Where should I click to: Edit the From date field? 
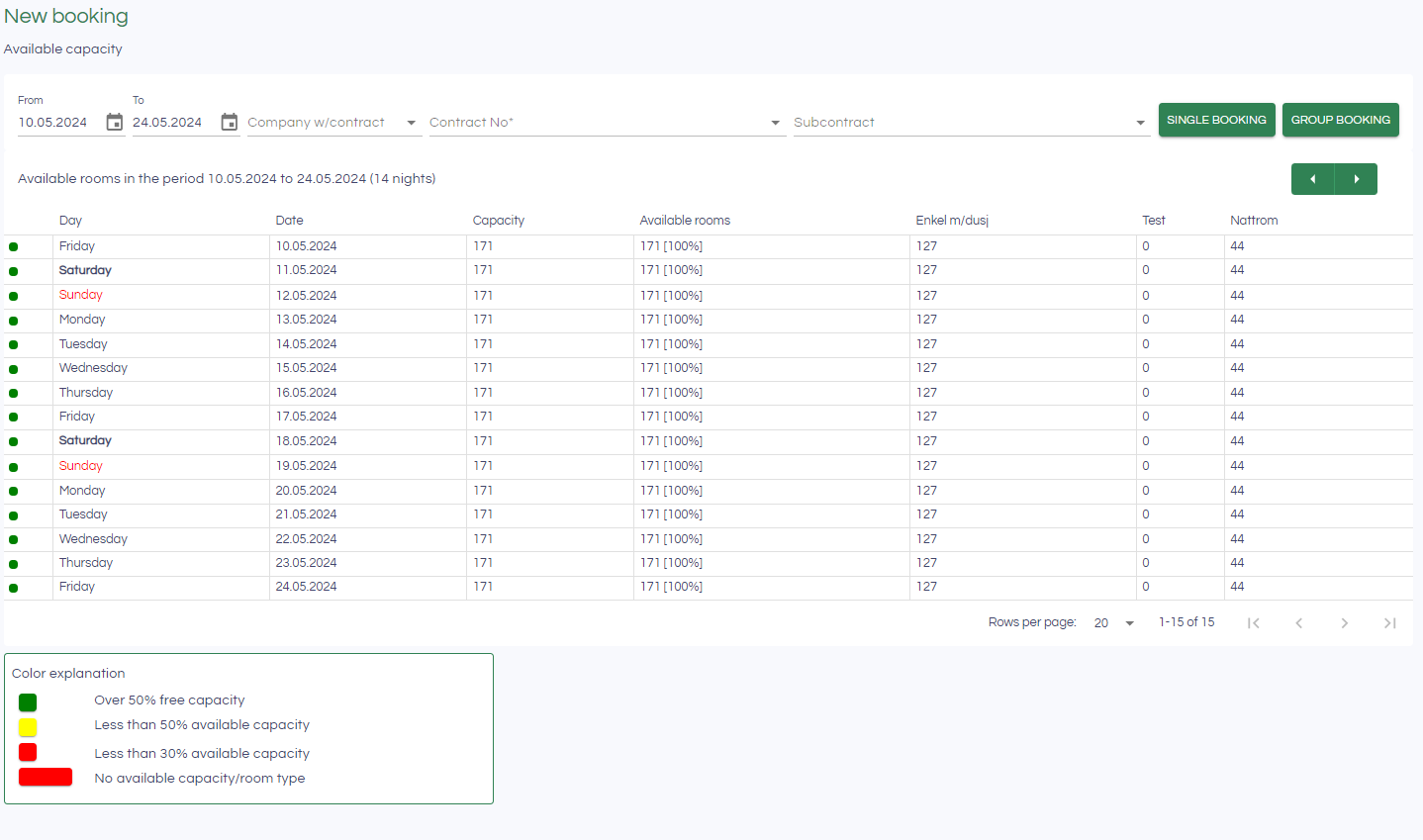[x=57, y=123]
